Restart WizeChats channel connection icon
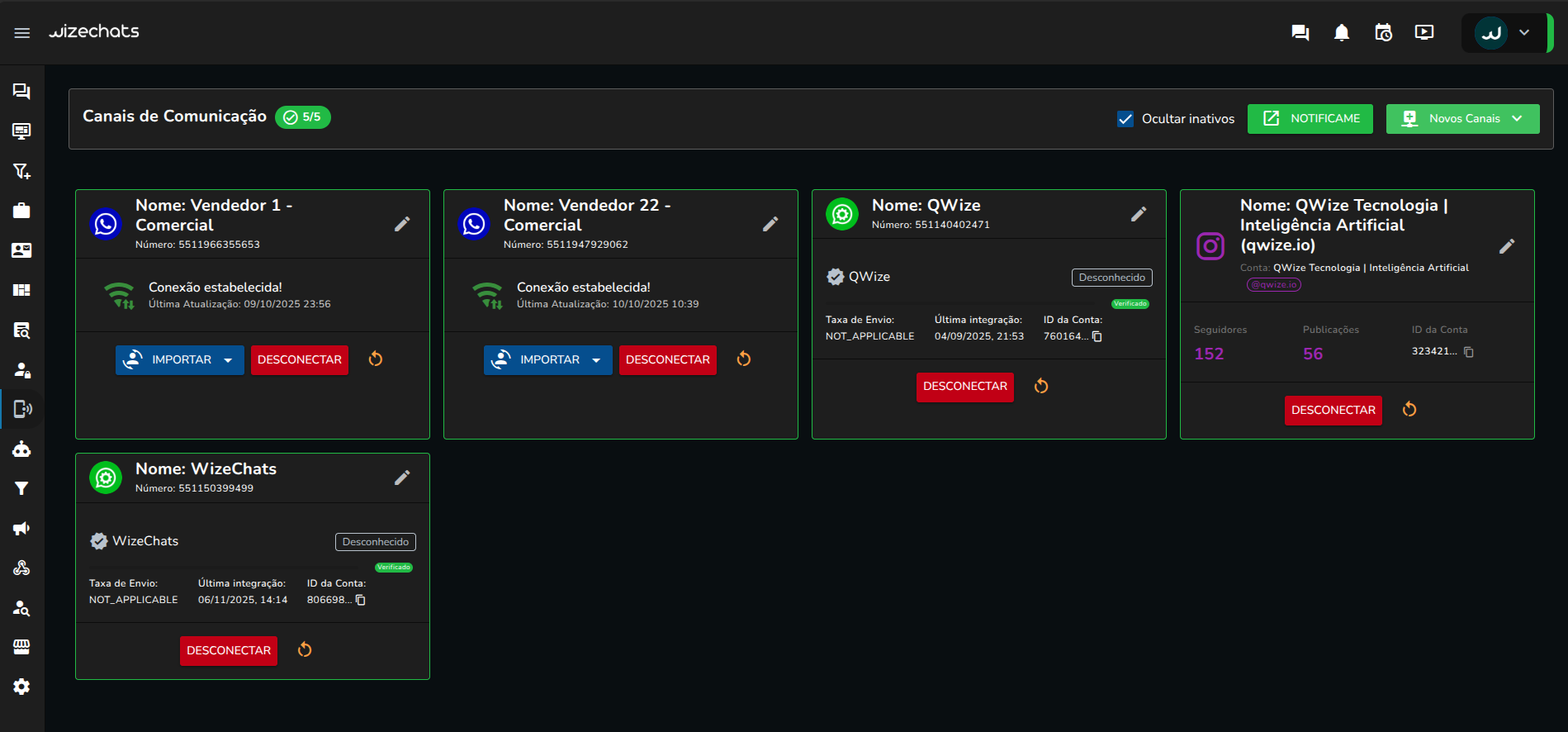The height and width of the screenshot is (732, 1568). coord(305,649)
